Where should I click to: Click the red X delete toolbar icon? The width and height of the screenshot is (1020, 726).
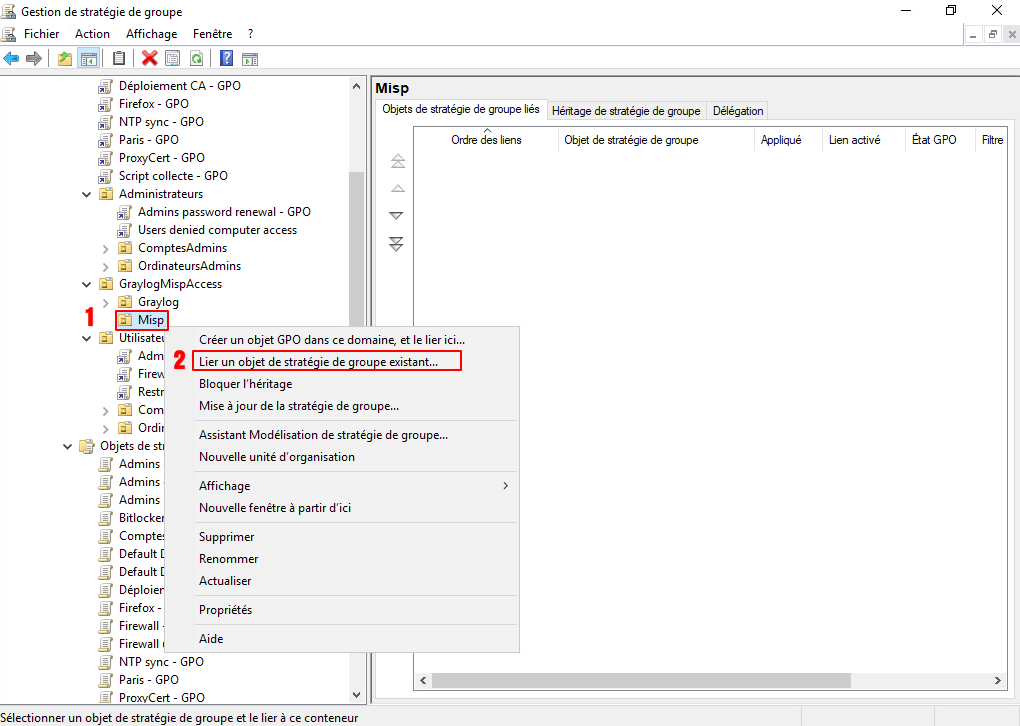click(x=150, y=58)
